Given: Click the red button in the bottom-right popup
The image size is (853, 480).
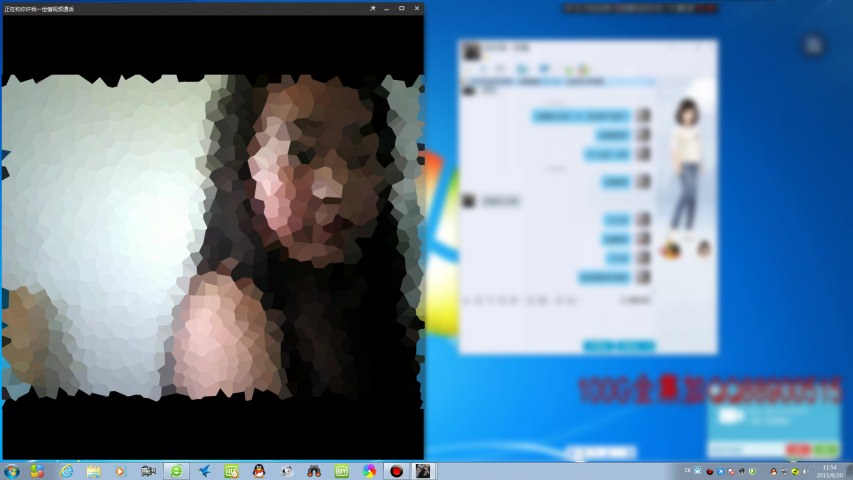Looking at the screenshot, I should [x=797, y=450].
